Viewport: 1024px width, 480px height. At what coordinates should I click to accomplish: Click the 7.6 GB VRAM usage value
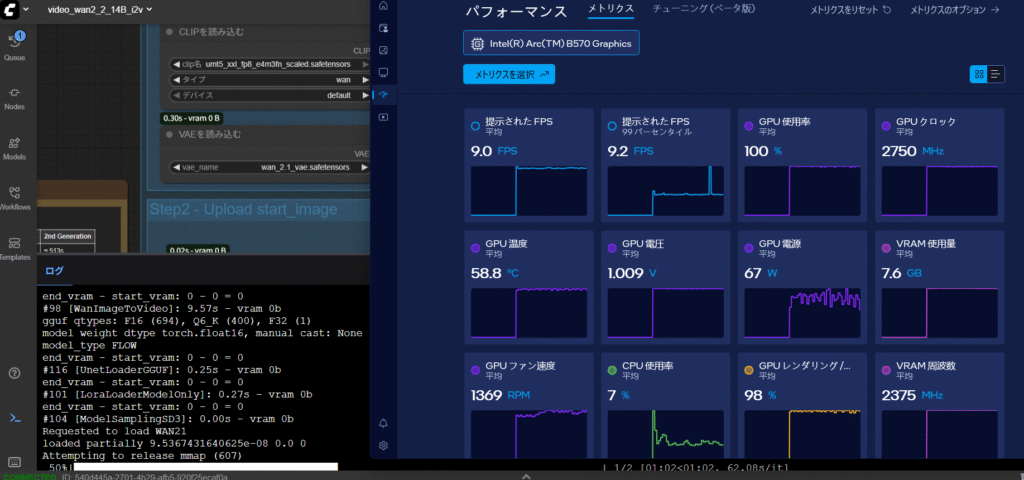pos(902,273)
